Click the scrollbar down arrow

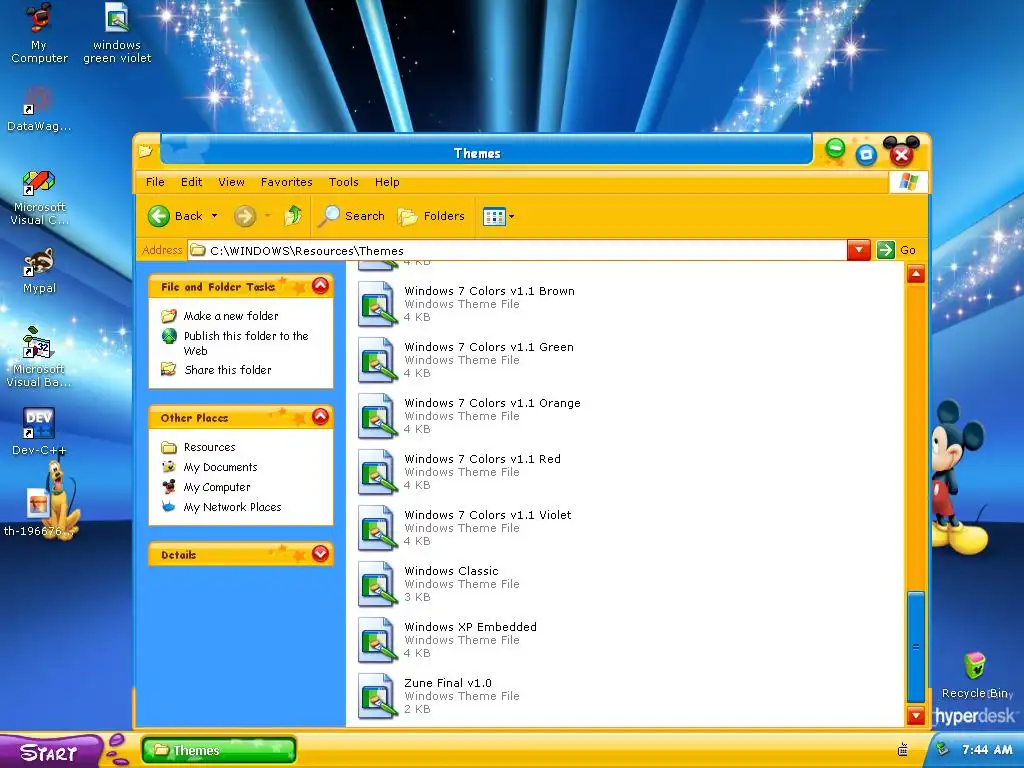[x=916, y=715]
